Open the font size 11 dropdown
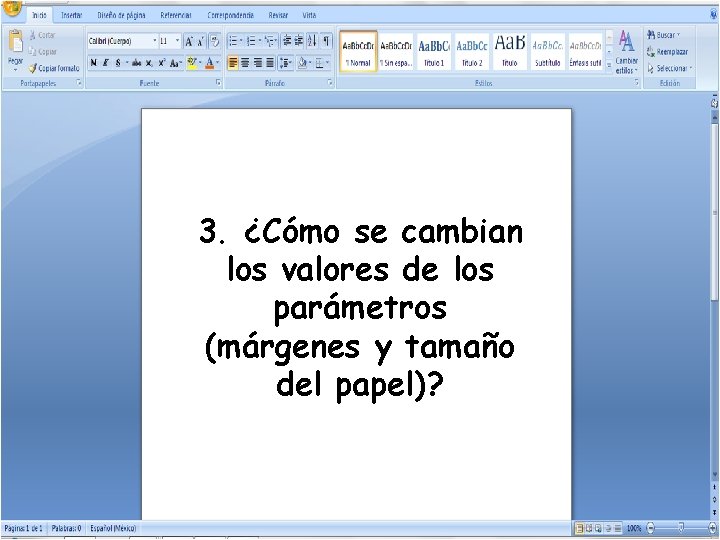 coord(178,41)
